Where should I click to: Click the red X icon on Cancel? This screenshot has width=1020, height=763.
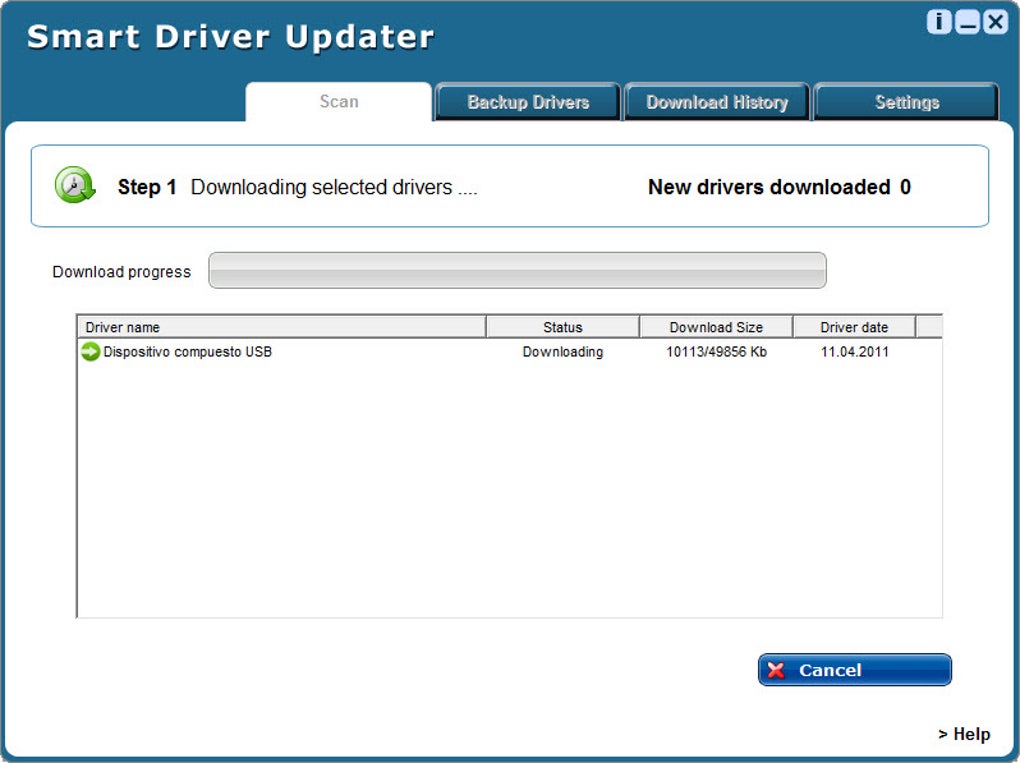click(776, 670)
